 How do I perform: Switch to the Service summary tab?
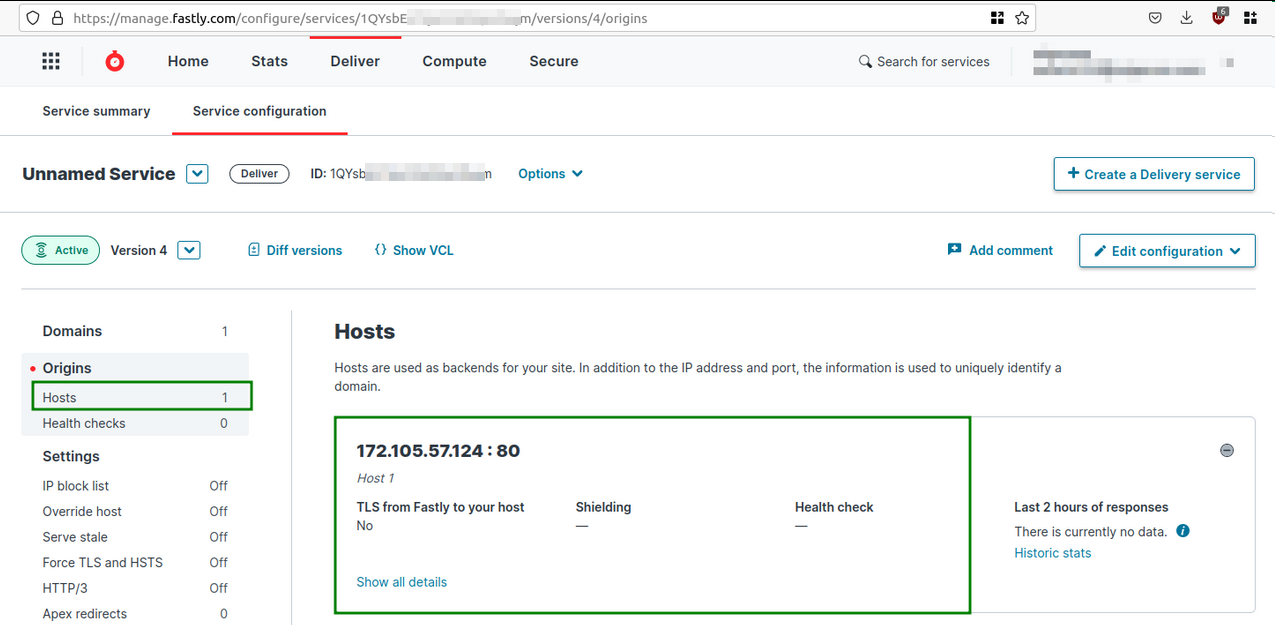[x=96, y=111]
